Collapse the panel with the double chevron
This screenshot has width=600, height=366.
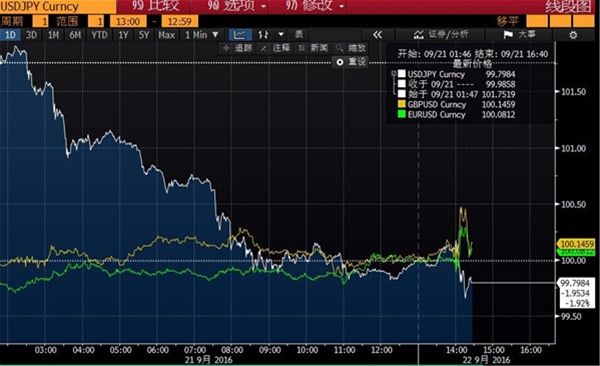[377, 35]
